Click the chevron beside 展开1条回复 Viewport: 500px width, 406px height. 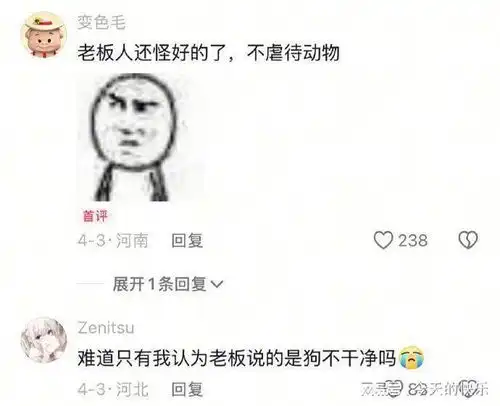click(217, 285)
